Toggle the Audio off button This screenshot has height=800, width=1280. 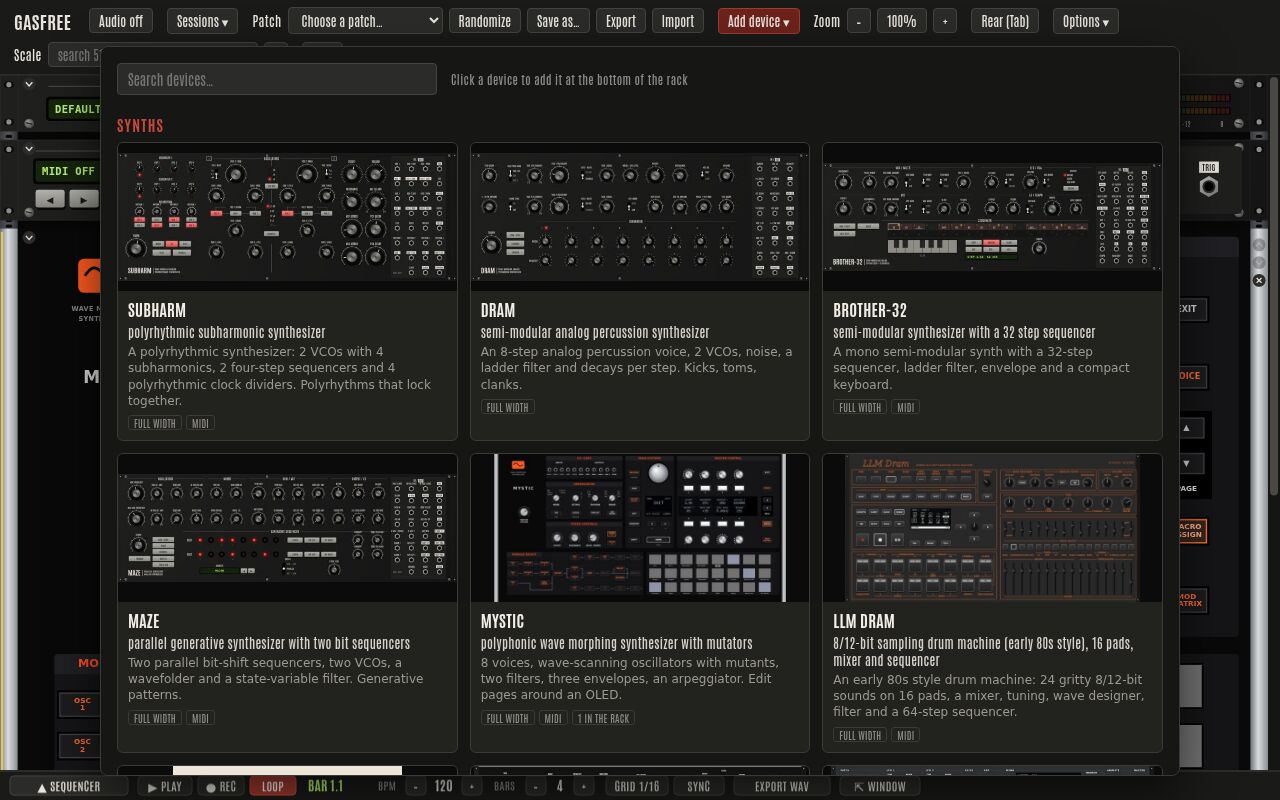(121, 21)
